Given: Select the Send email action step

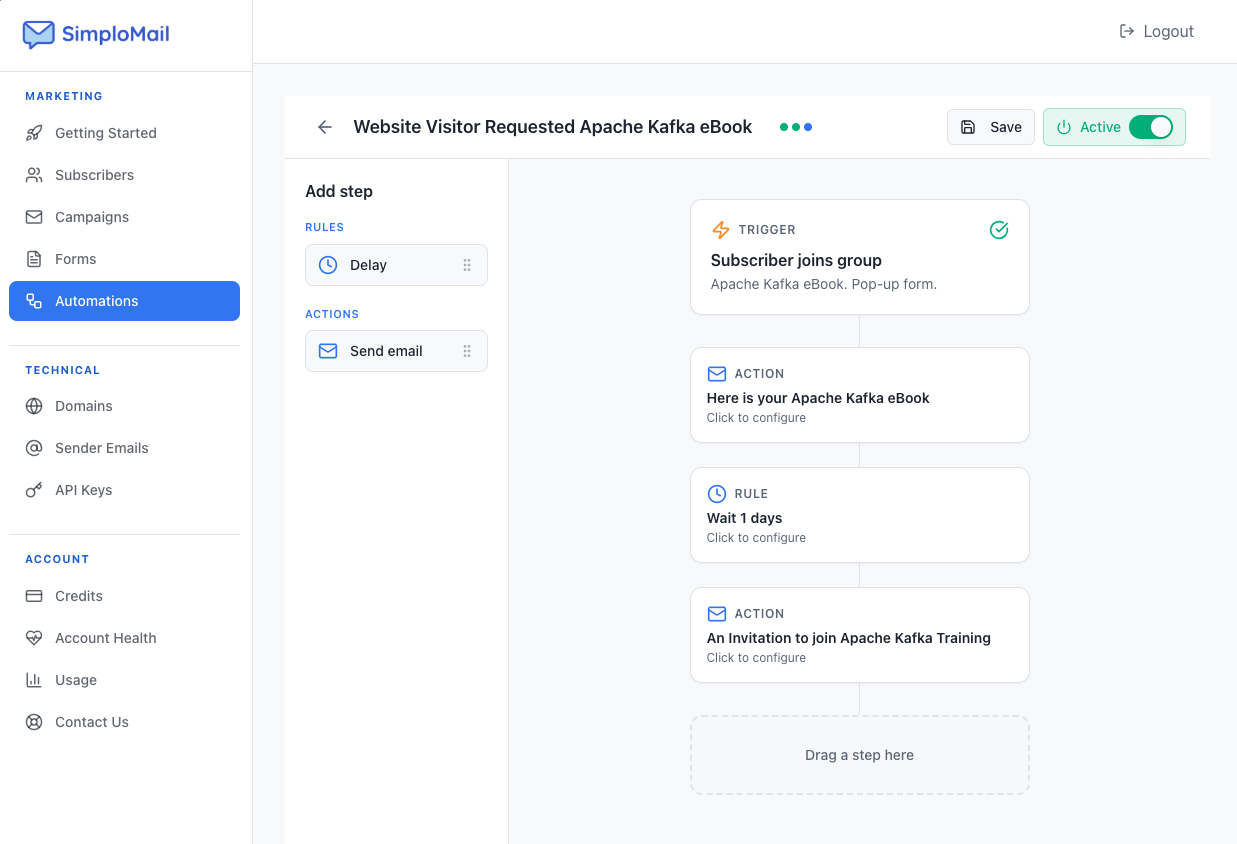Looking at the screenshot, I should point(396,351).
